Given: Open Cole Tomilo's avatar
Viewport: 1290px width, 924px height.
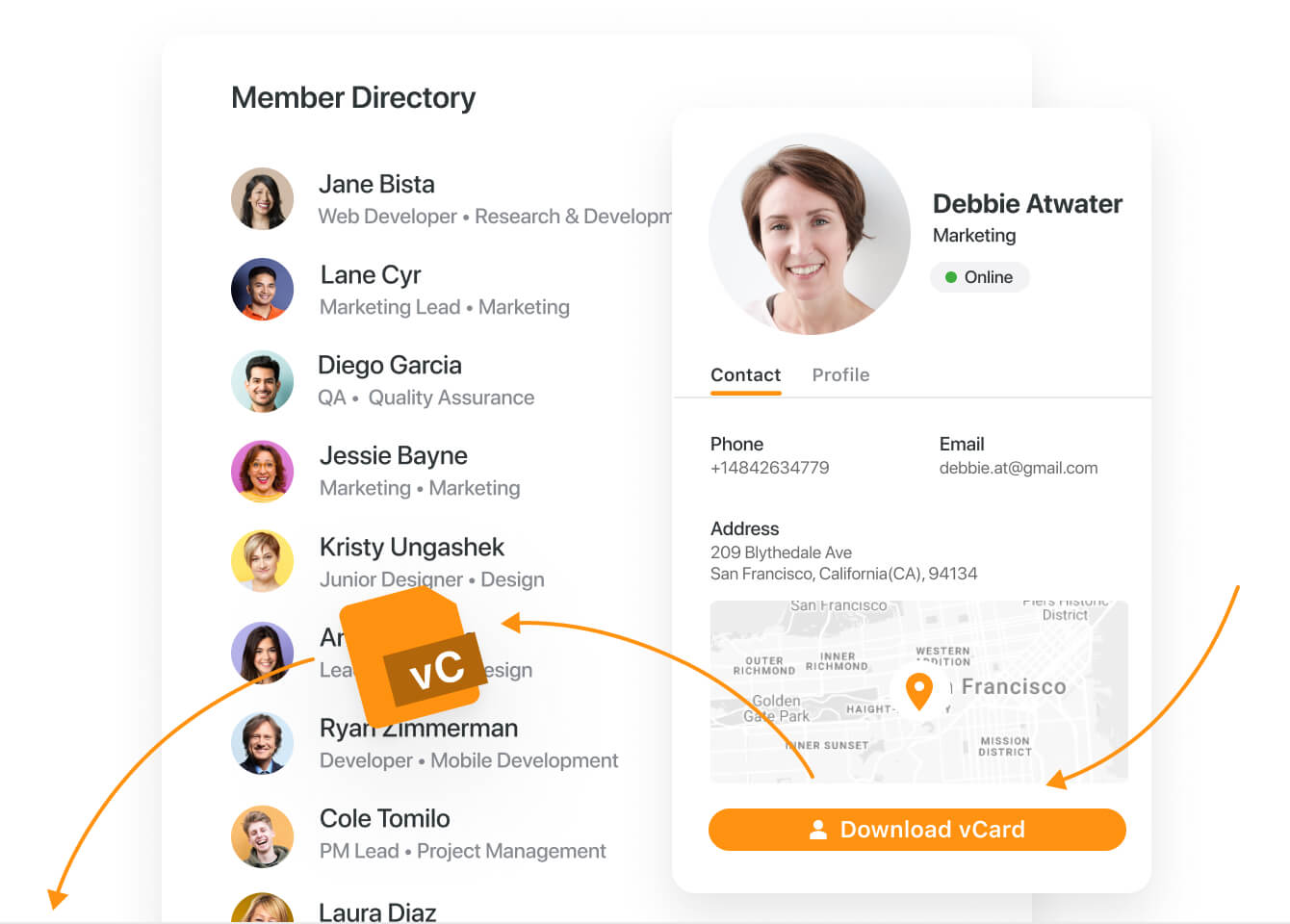Looking at the screenshot, I should [x=262, y=836].
